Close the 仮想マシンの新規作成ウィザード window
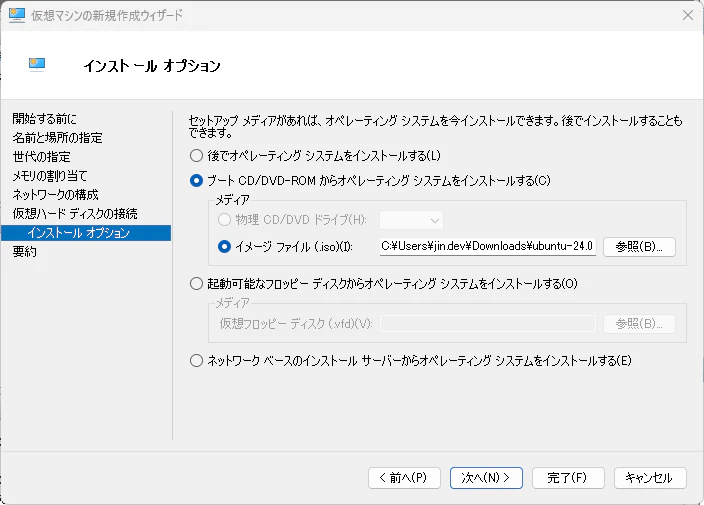The height and width of the screenshot is (505, 704). pos(687,15)
